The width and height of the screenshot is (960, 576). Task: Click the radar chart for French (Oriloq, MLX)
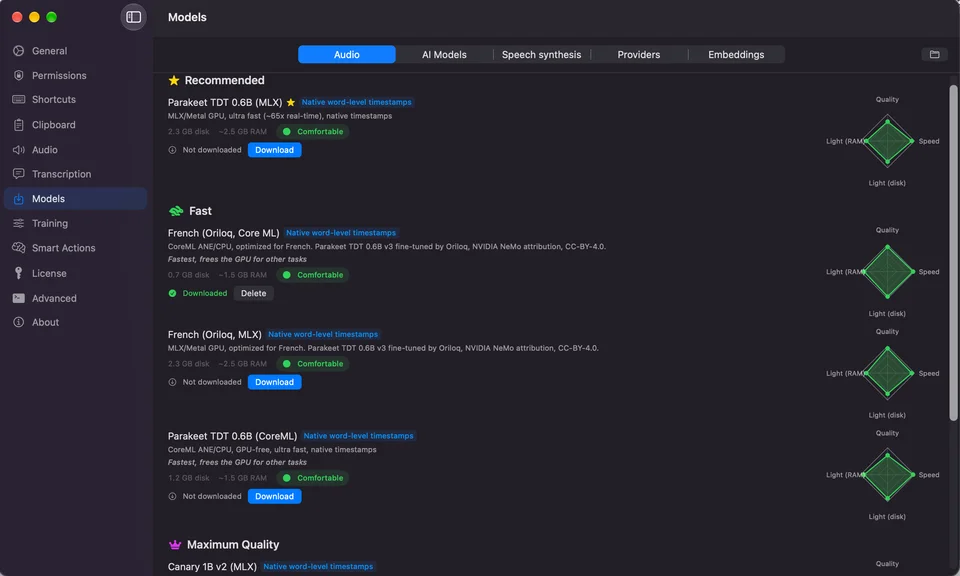click(887, 373)
